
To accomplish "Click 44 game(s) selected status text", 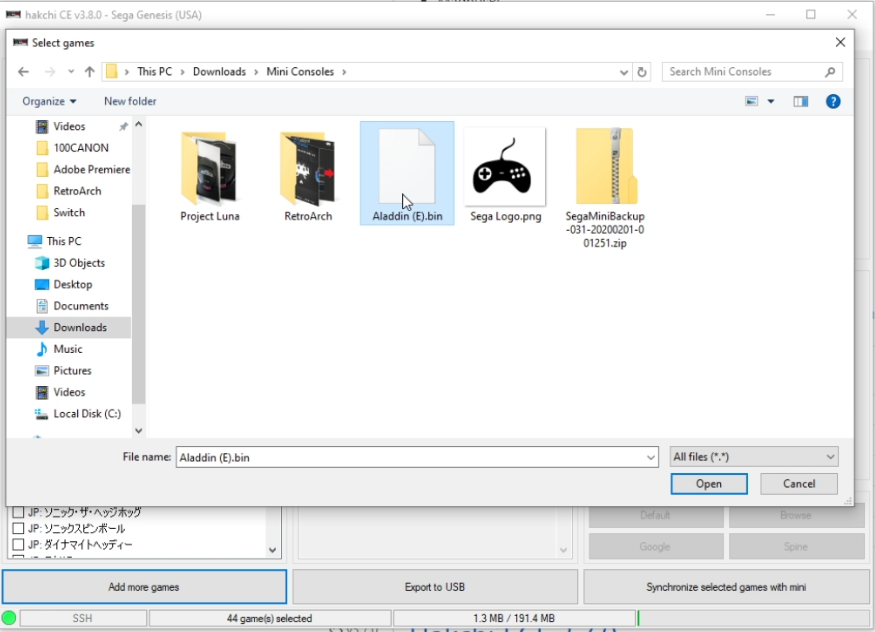I will [270, 618].
